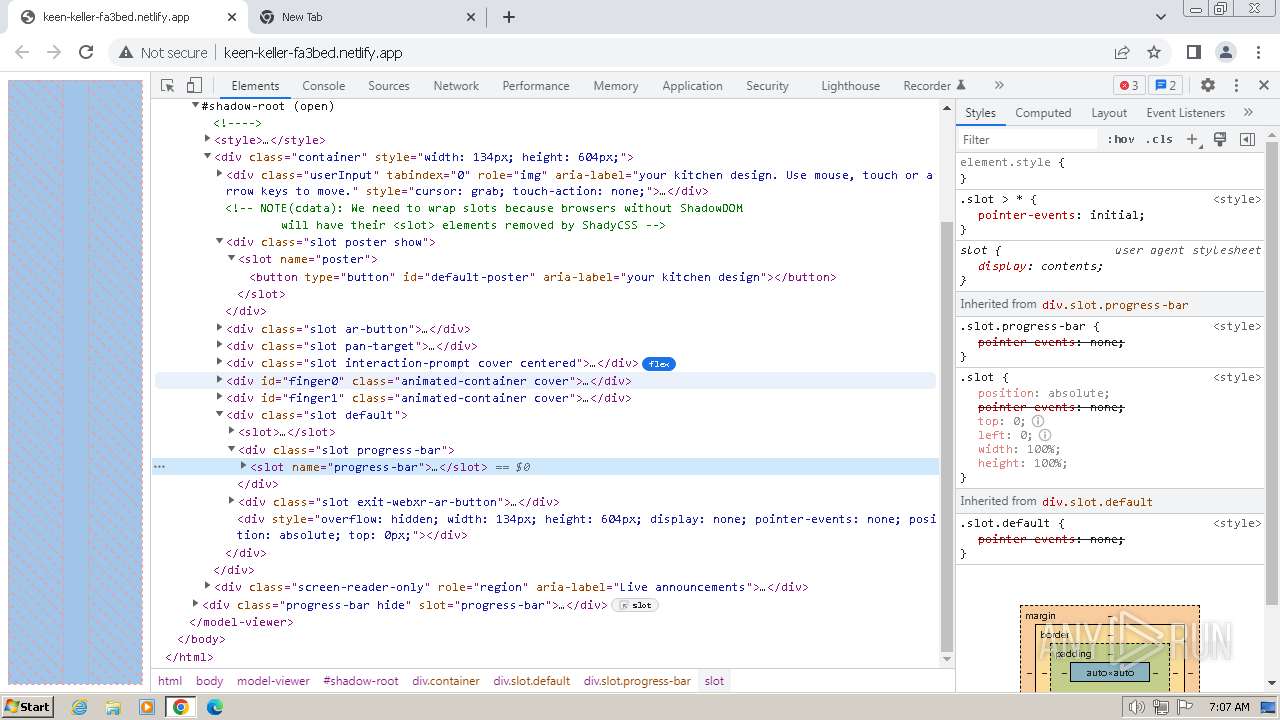The height and width of the screenshot is (720, 1280).
Task: Expand the screen-reader-only div node
Action: (x=208, y=587)
